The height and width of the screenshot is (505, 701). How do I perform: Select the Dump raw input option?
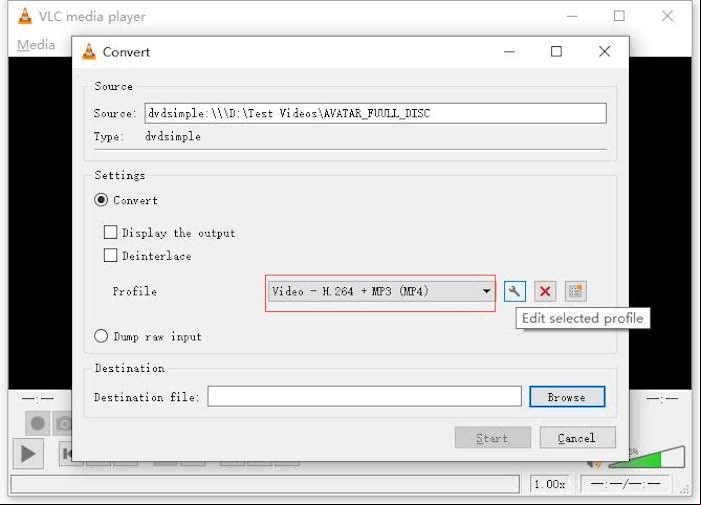point(101,336)
